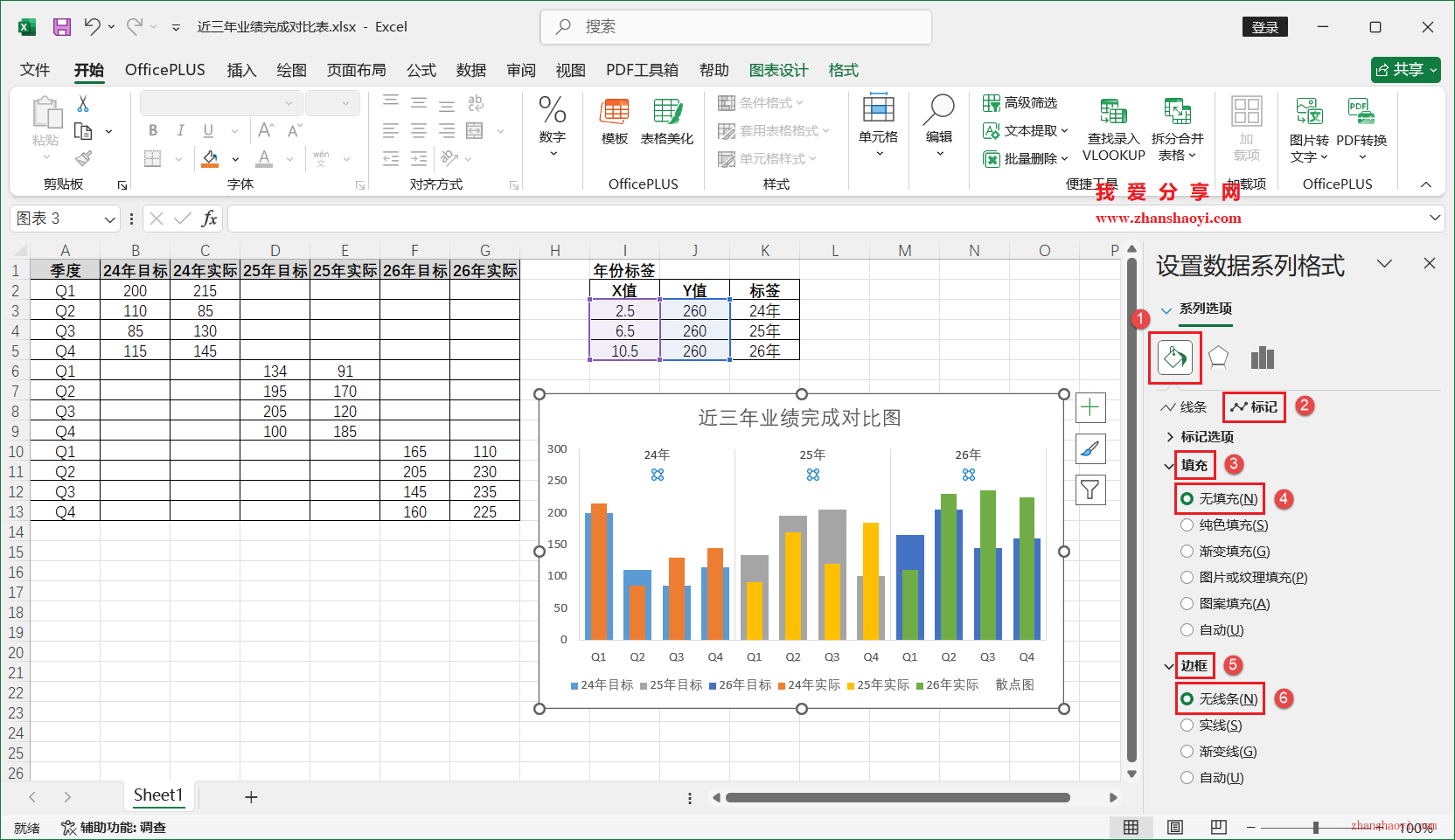Click the zoom slider in status bar
This screenshot has height=840, width=1455.
click(x=1315, y=827)
